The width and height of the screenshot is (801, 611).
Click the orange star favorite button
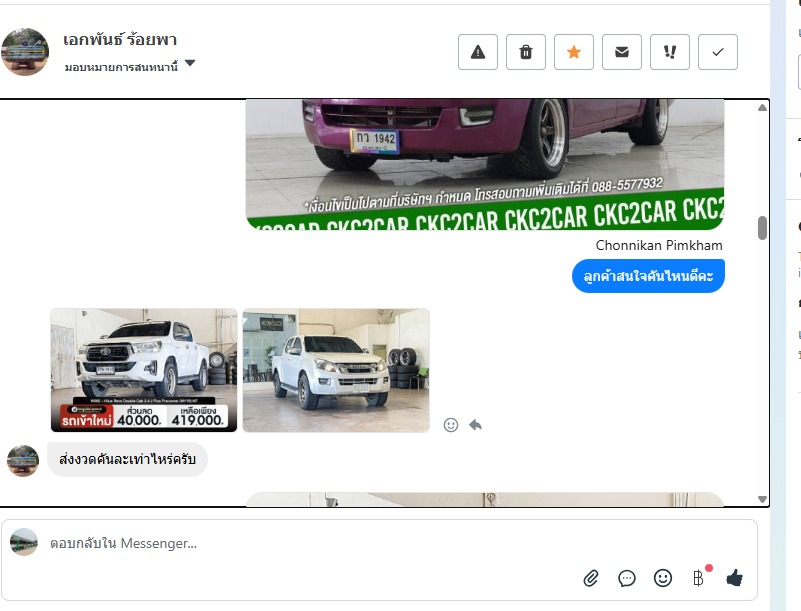574,52
